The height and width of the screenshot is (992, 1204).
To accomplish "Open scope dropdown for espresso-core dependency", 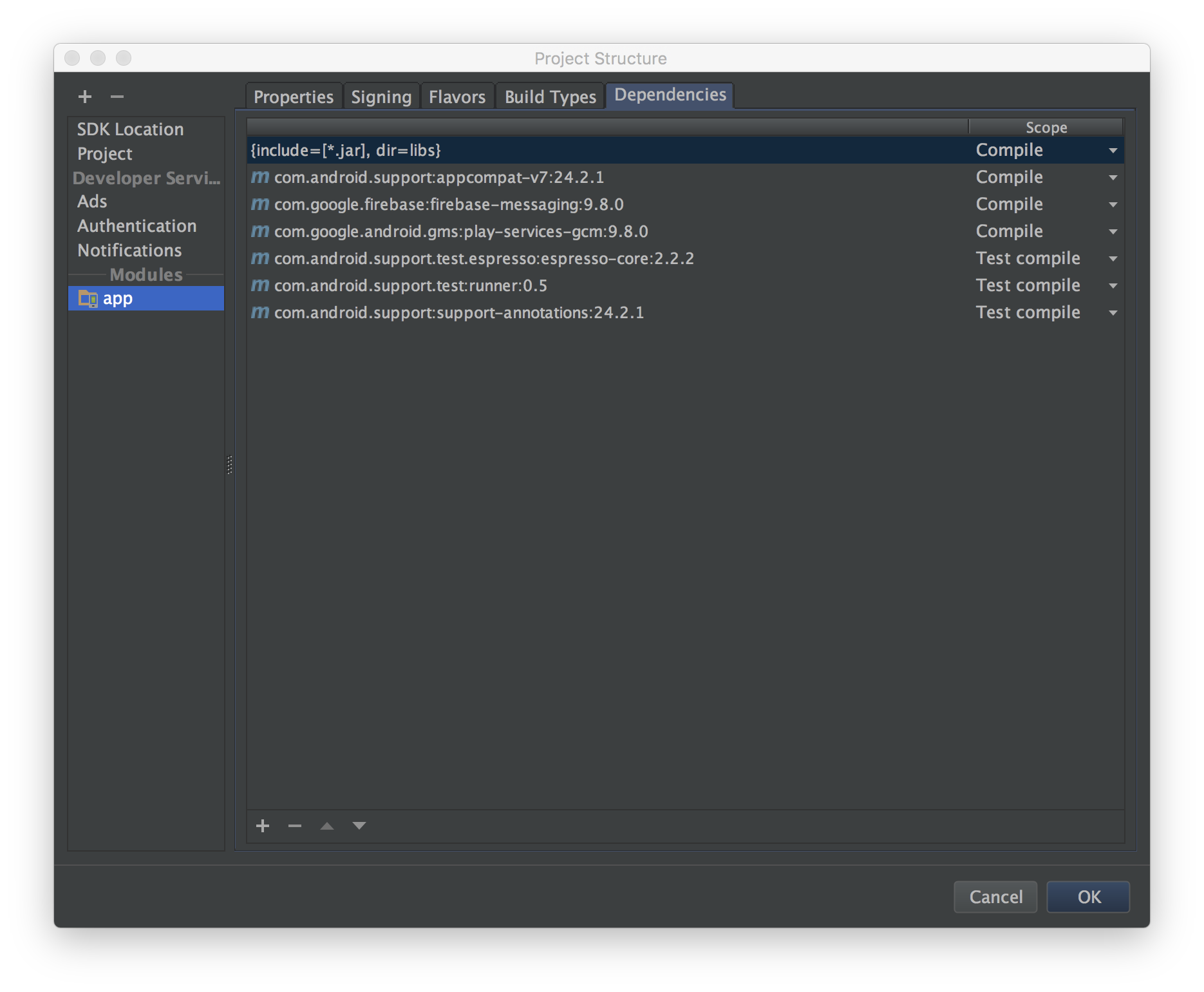I will pyautogui.click(x=1113, y=258).
